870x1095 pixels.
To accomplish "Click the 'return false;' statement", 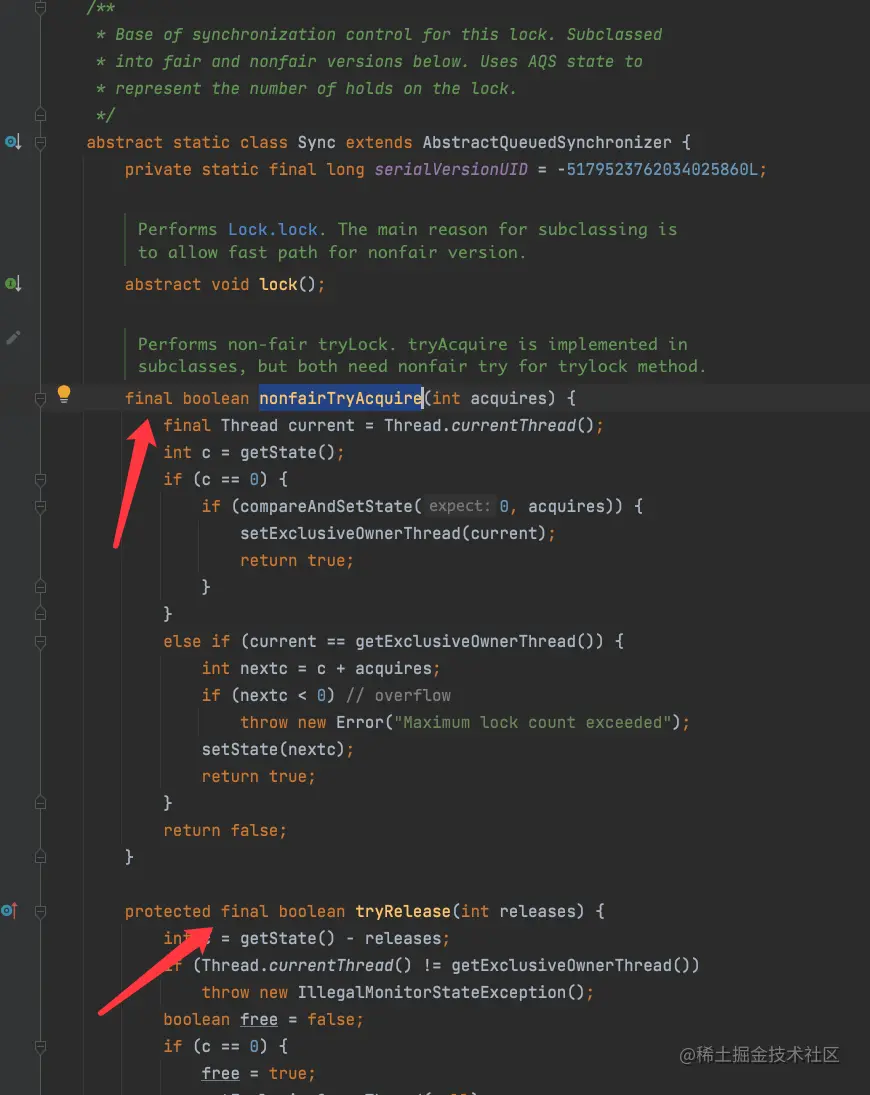I will [x=225, y=830].
